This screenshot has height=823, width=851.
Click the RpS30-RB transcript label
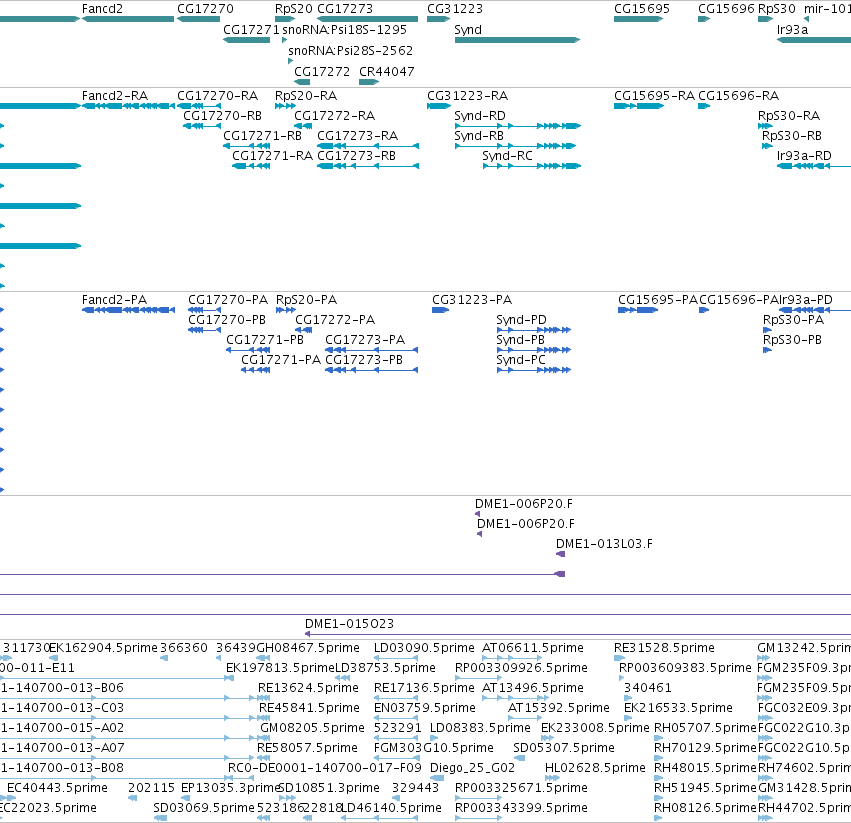tap(792, 136)
